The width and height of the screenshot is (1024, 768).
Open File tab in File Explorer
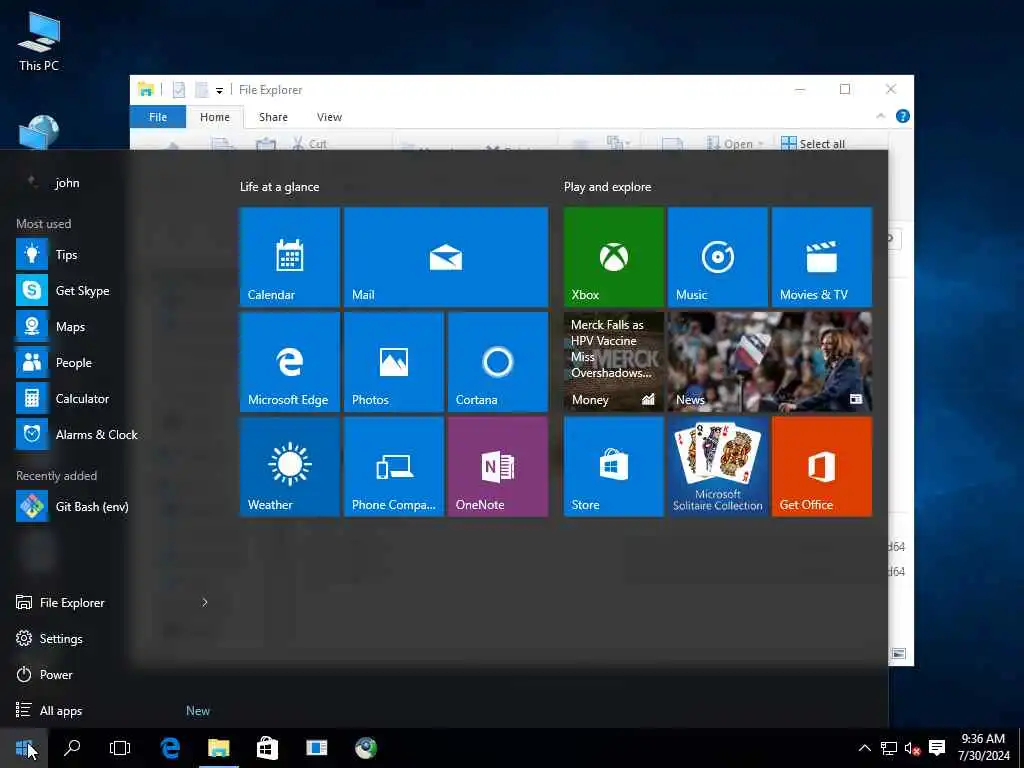coord(157,117)
